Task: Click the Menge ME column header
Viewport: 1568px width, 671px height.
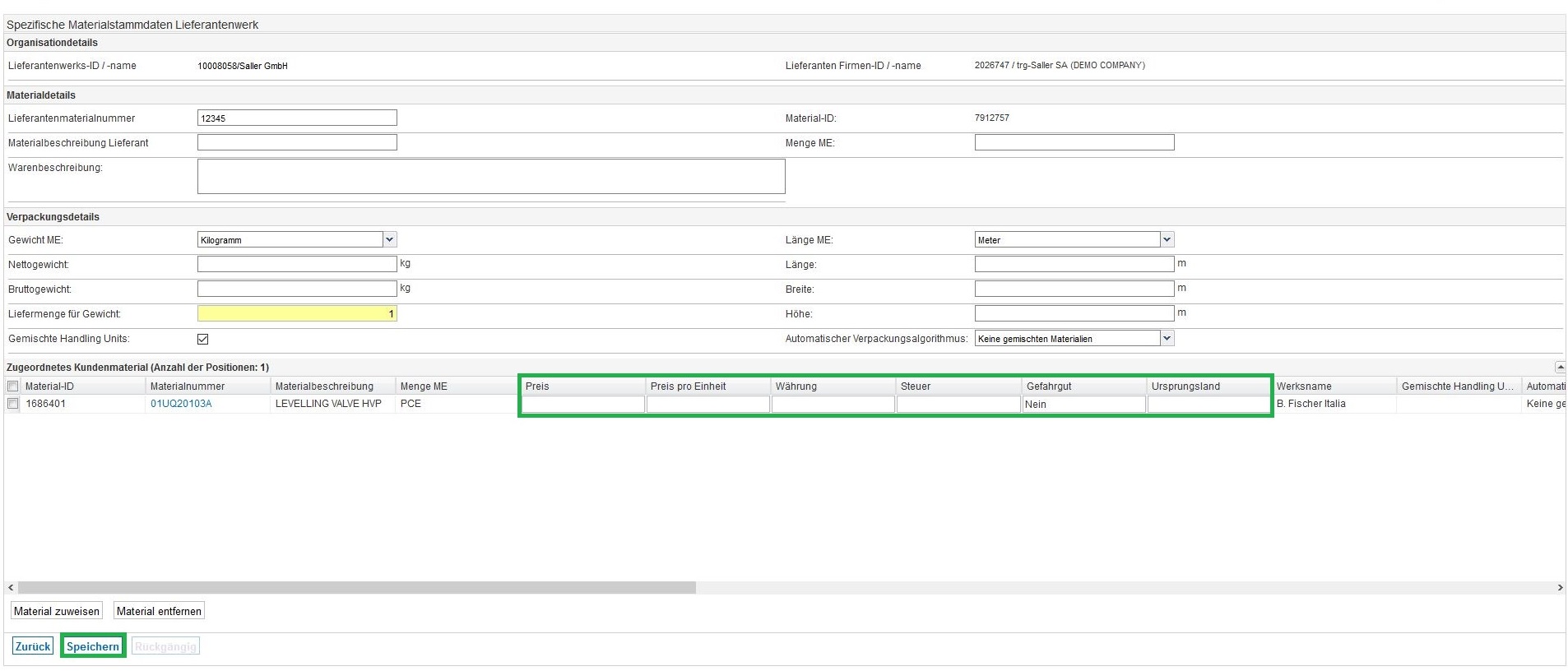Action: click(458, 386)
